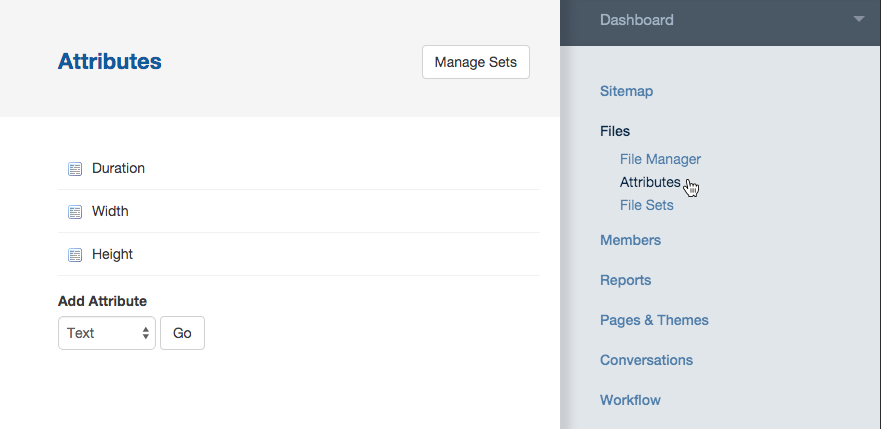The height and width of the screenshot is (429, 881).
Task: Open the Reports section
Action: 625,280
